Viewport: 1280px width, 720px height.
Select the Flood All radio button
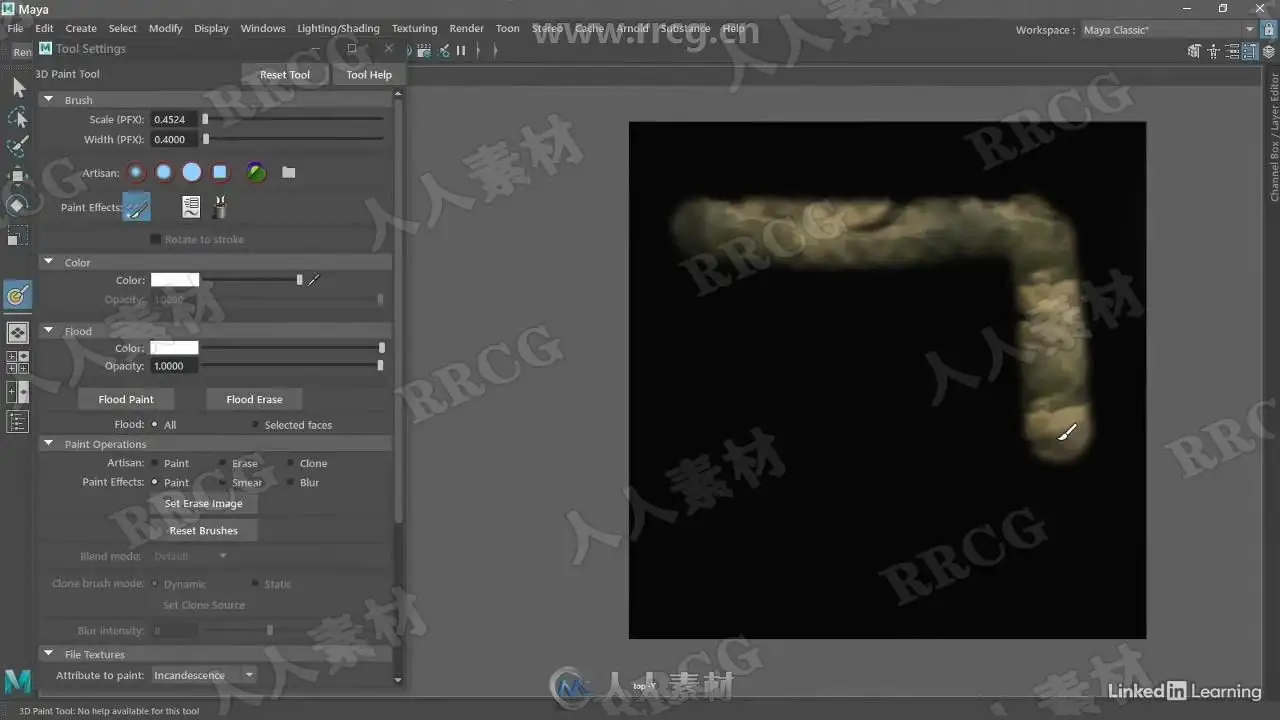coord(154,424)
